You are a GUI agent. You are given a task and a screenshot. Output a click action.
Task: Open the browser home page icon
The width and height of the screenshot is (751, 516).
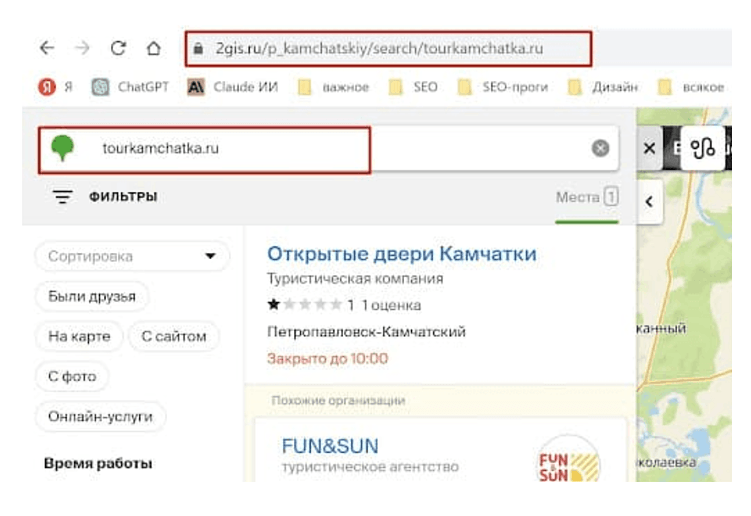[x=153, y=48]
